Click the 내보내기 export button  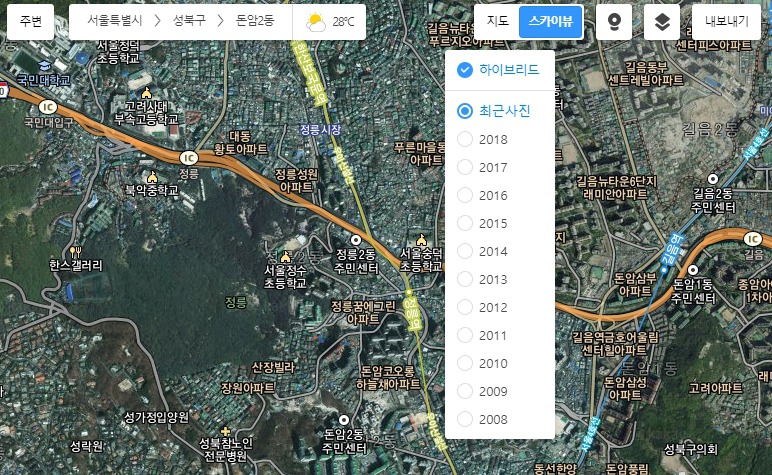(726, 22)
